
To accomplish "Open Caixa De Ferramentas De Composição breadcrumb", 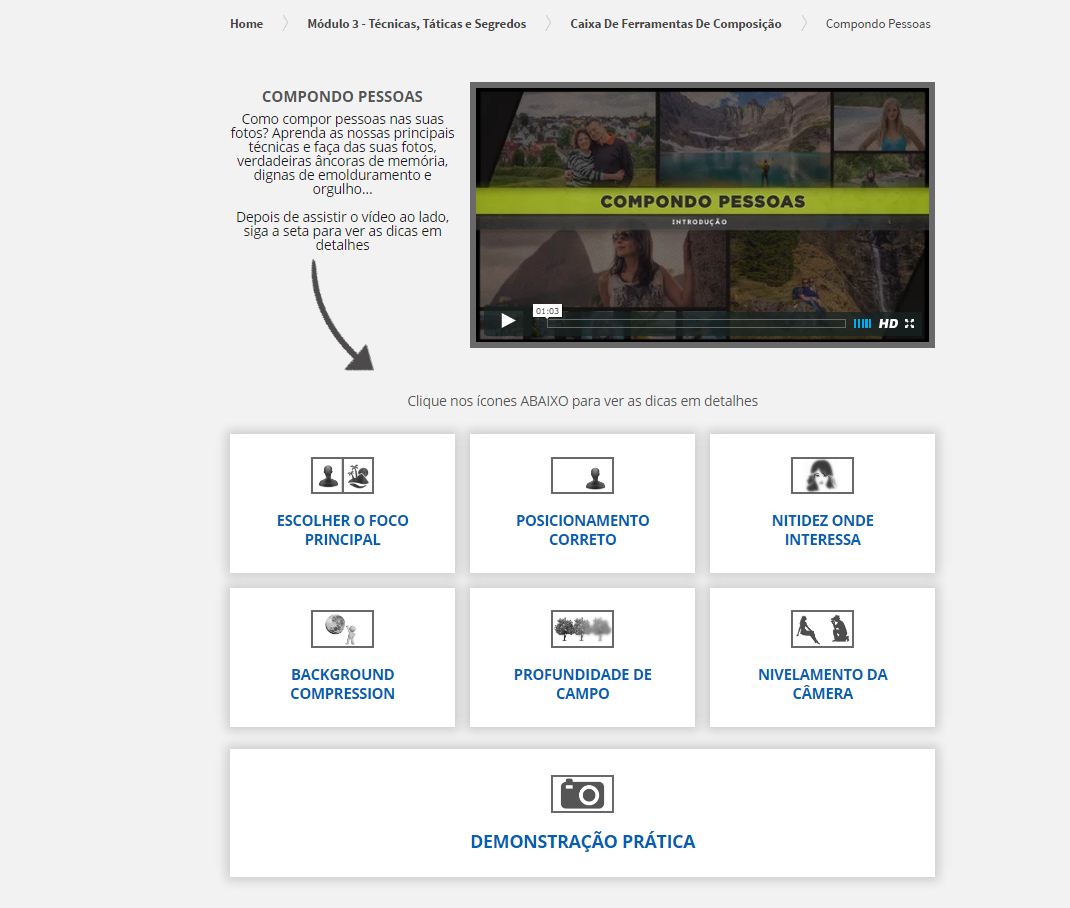I will [676, 24].
